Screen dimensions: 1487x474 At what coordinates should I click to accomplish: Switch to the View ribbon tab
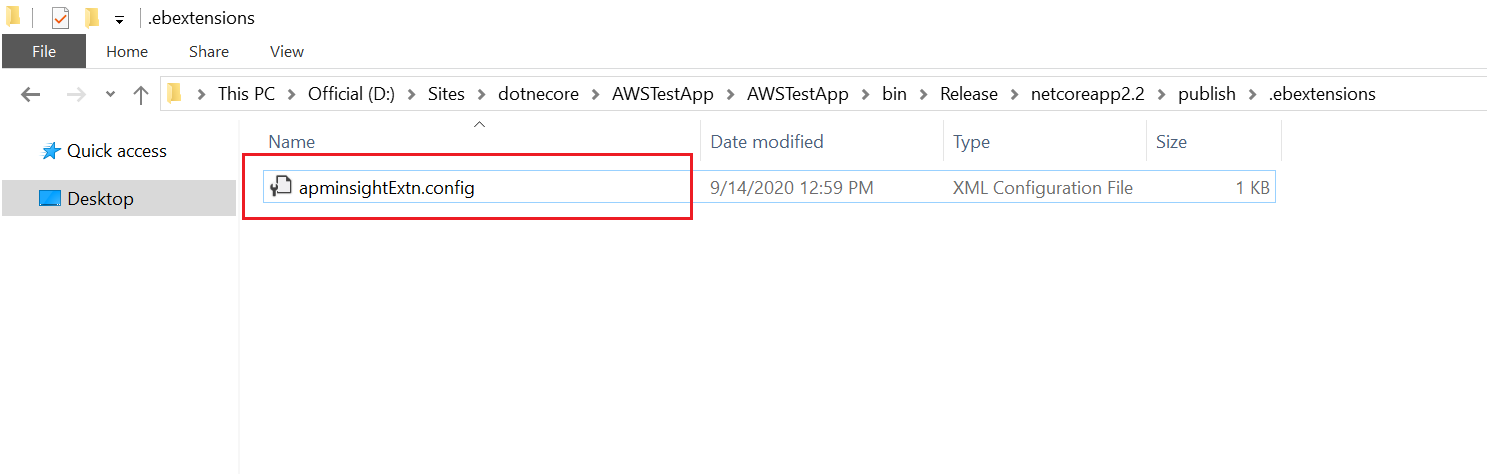287,52
